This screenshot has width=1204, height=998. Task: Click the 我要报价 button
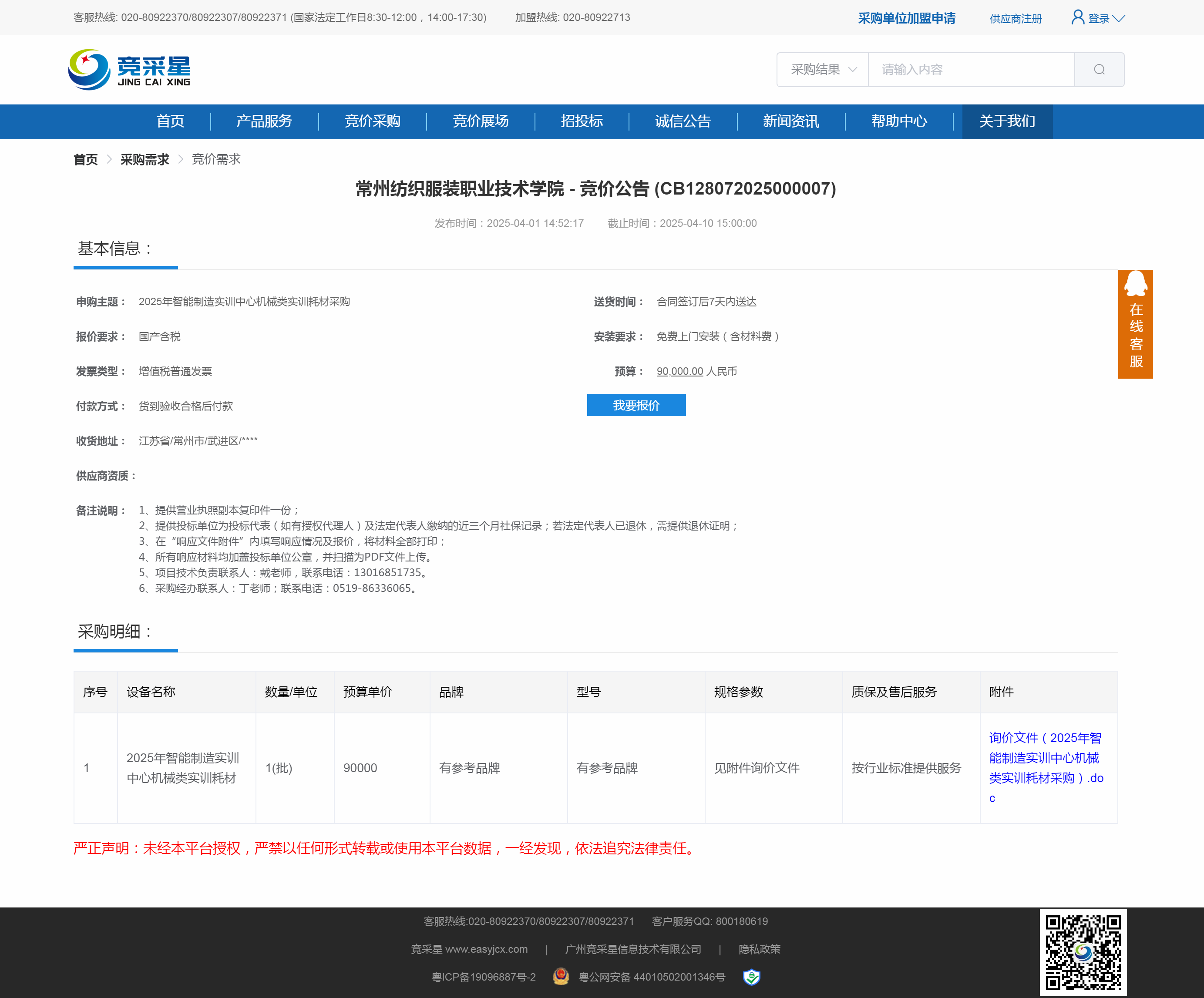coord(636,405)
